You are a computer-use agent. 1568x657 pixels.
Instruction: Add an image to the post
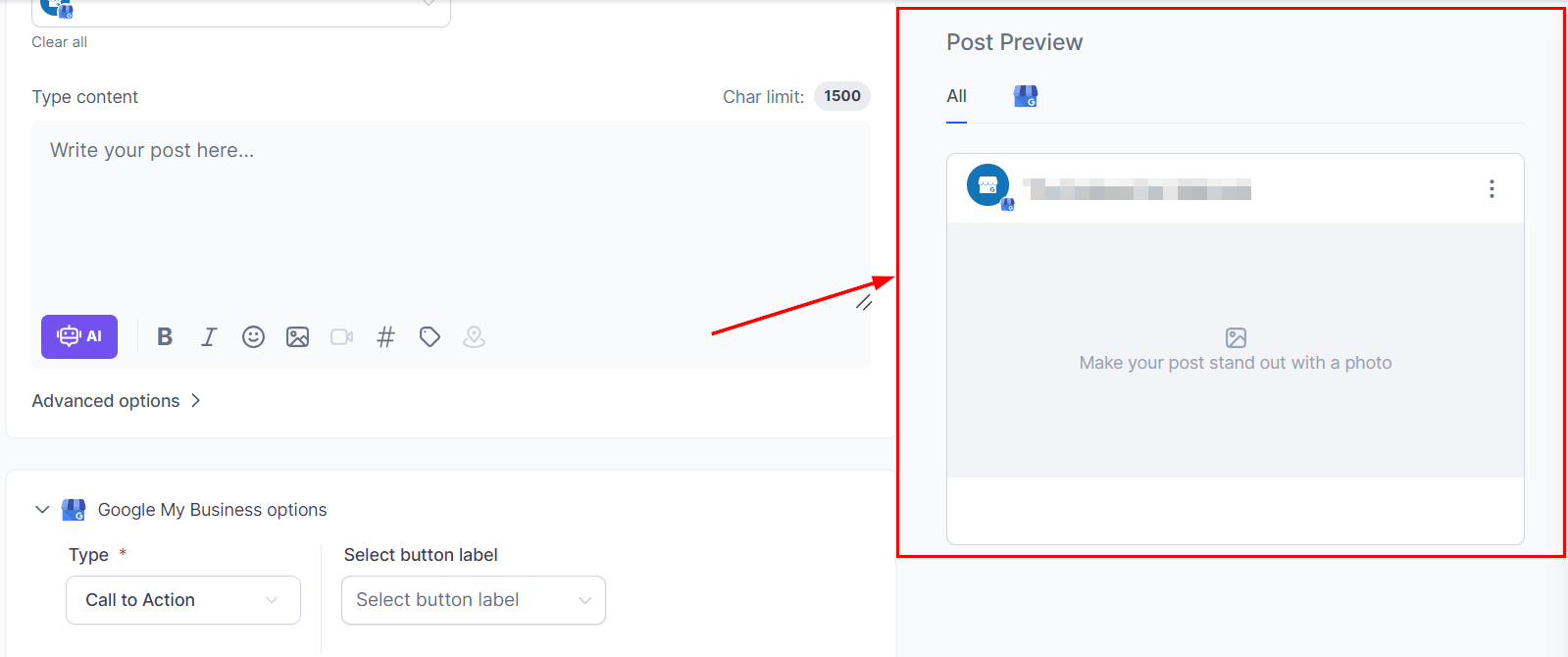pos(297,337)
